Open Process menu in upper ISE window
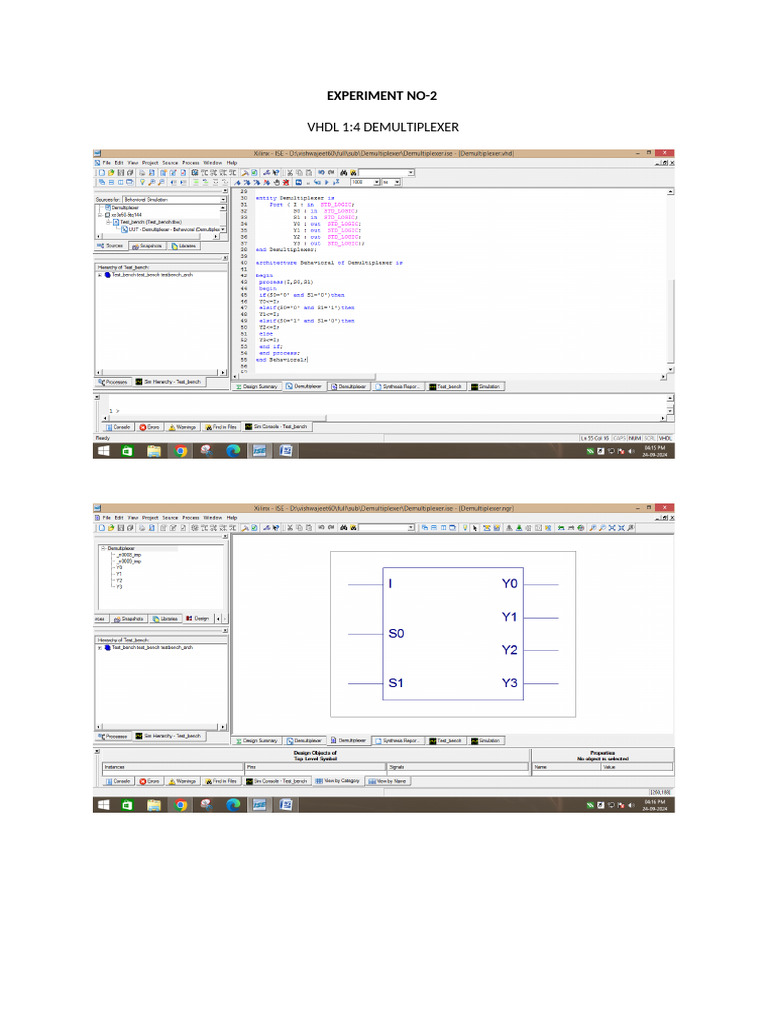Viewport: 768px width, 1024px height. [x=191, y=163]
